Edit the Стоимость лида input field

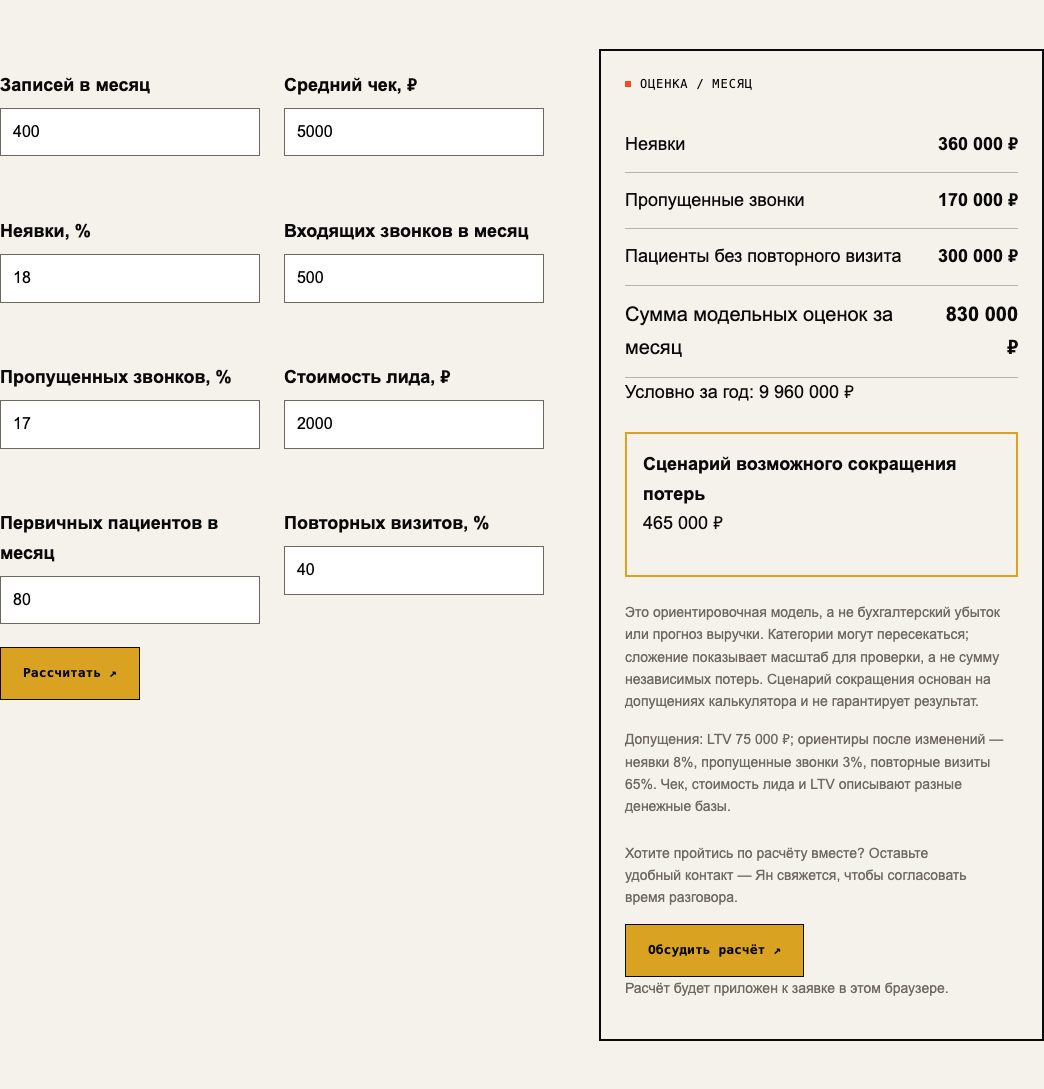(414, 424)
